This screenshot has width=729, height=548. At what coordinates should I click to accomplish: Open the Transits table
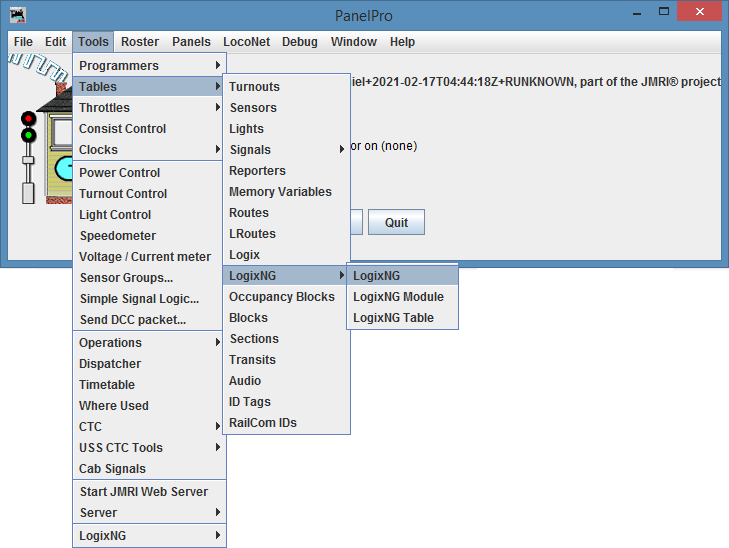tap(286, 360)
